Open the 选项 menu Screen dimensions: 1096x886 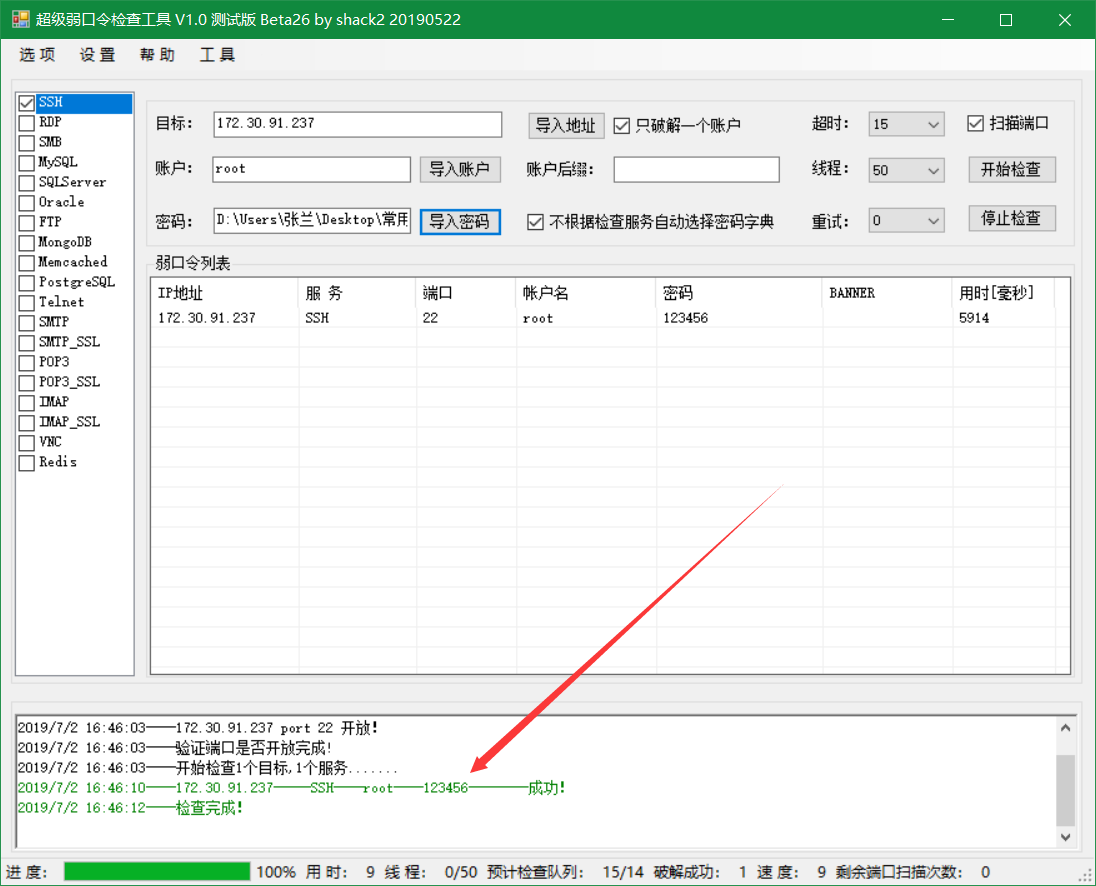point(37,55)
